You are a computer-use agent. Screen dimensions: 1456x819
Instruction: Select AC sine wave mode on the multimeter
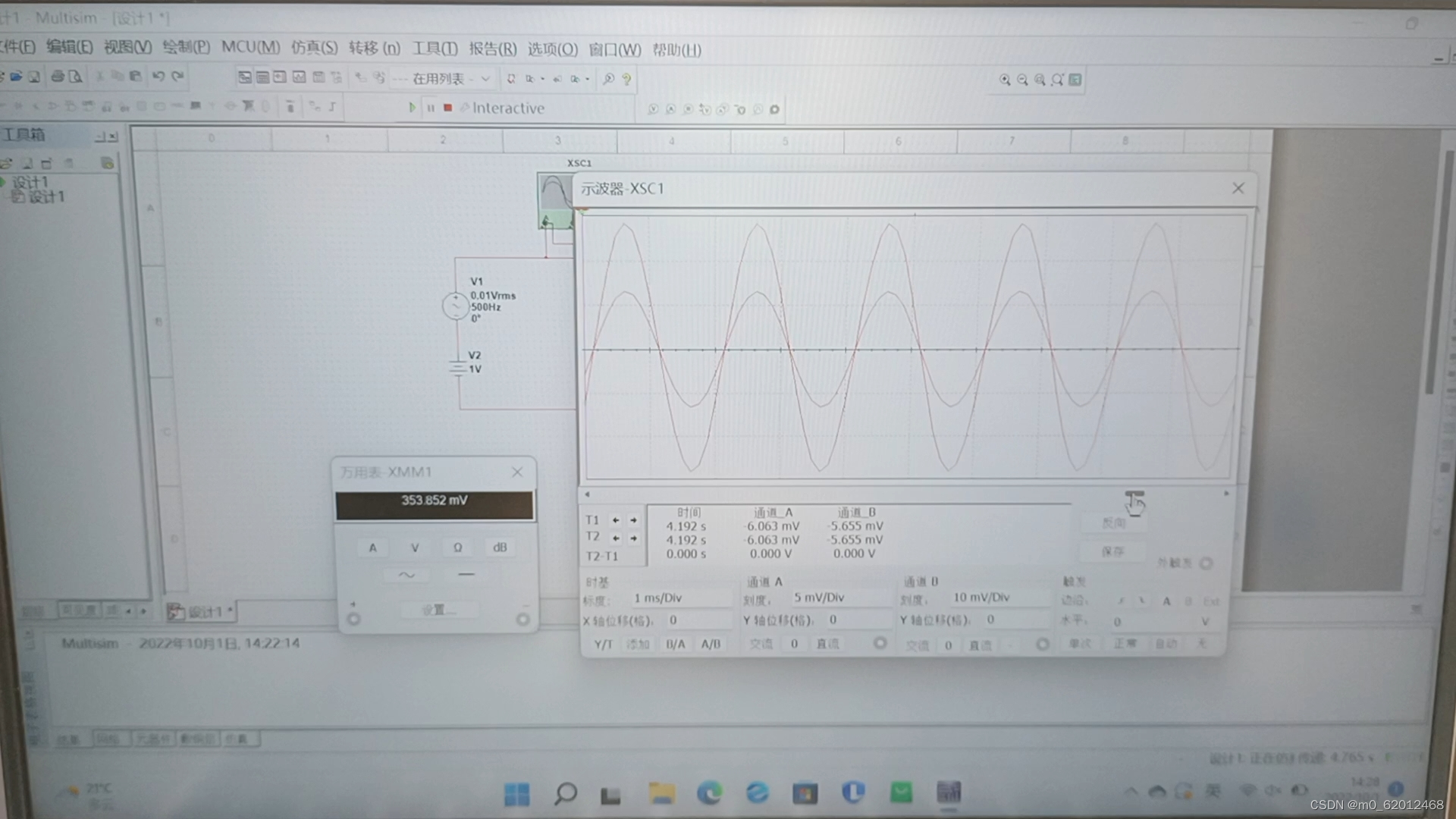tap(406, 575)
